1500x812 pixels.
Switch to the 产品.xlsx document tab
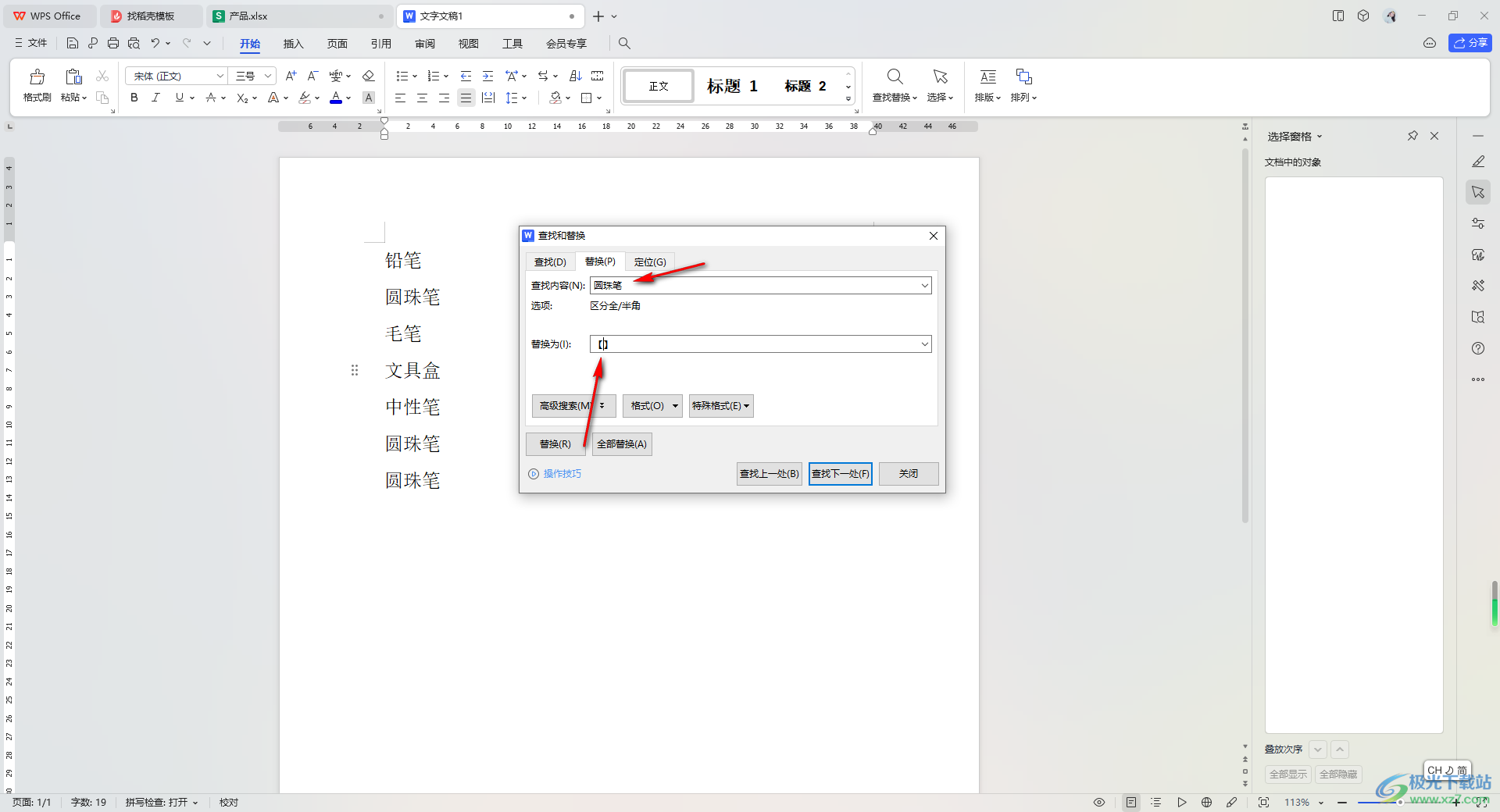point(301,16)
